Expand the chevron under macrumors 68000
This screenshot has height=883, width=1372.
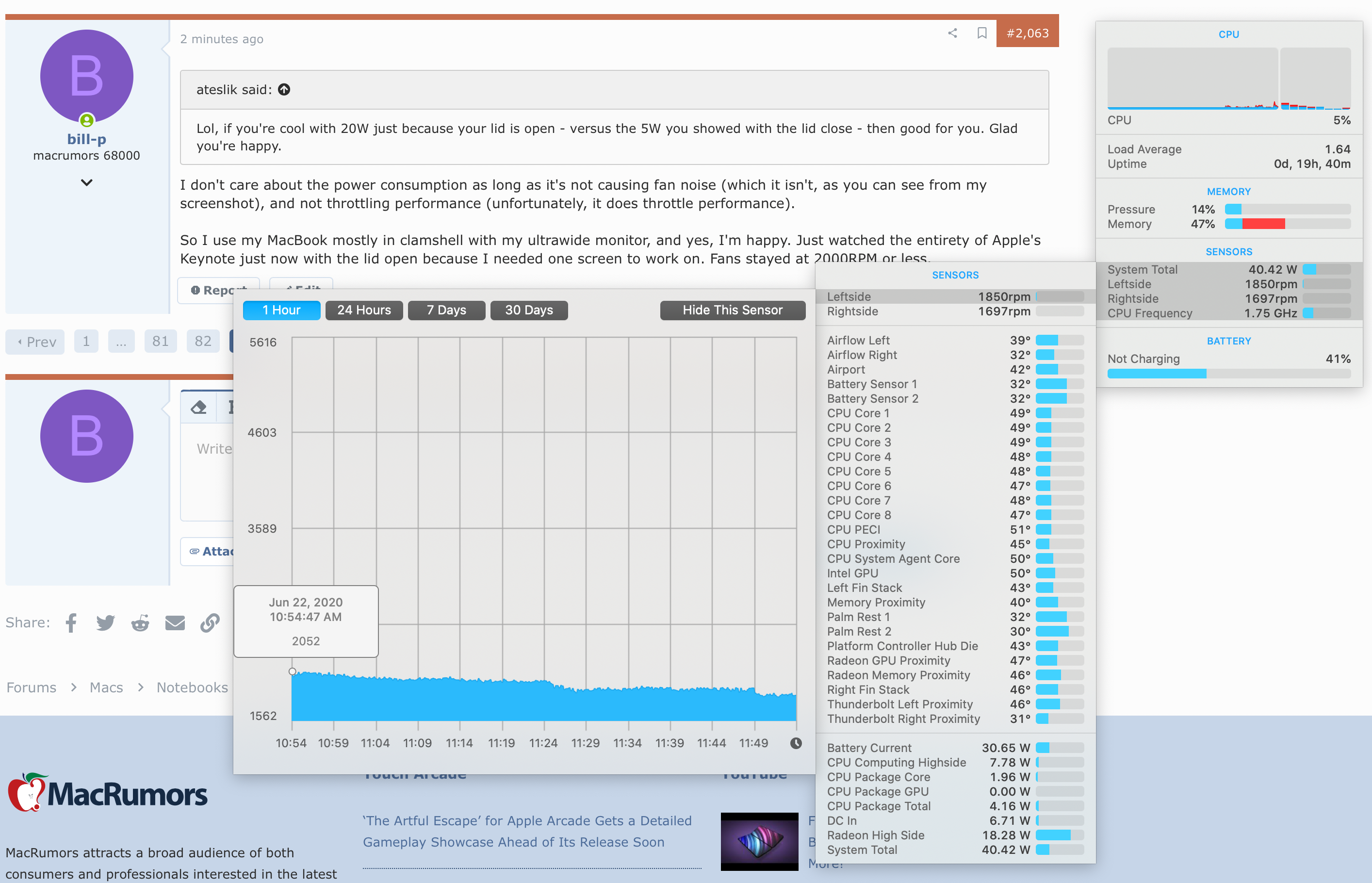[x=86, y=183]
